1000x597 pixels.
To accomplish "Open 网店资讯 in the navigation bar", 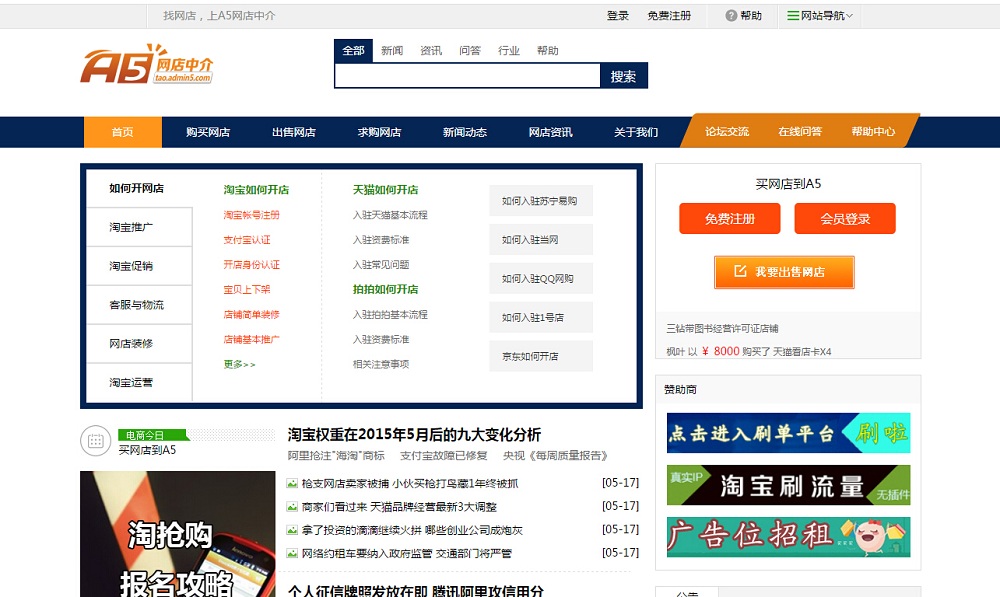I will tap(550, 132).
